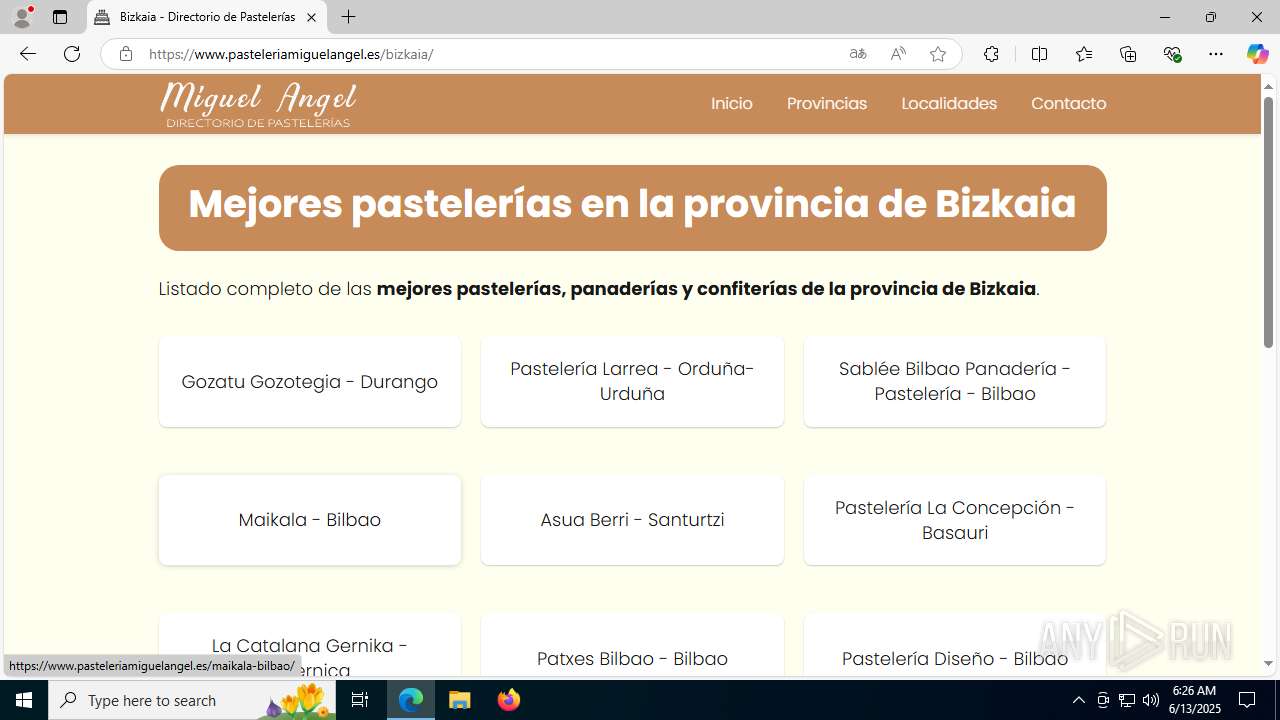The width and height of the screenshot is (1280, 720).
Task: Open Asua Berri - Santurtzi listing
Action: coord(632,520)
